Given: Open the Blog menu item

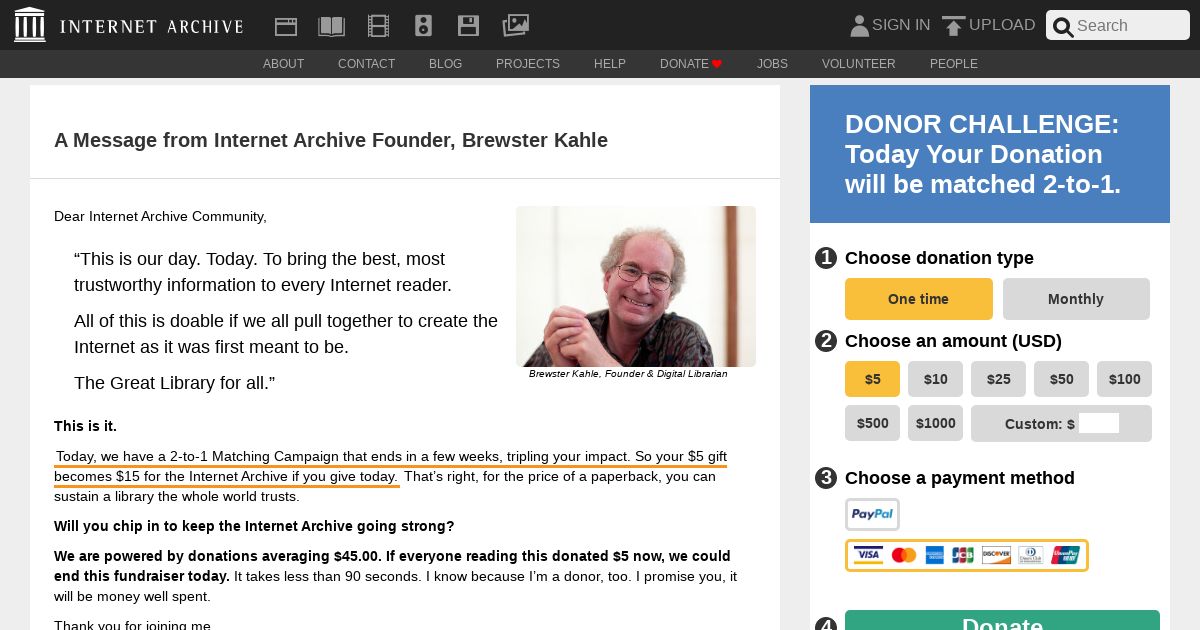Looking at the screenshot, I should pyautogui.click(x=445, y=64).
